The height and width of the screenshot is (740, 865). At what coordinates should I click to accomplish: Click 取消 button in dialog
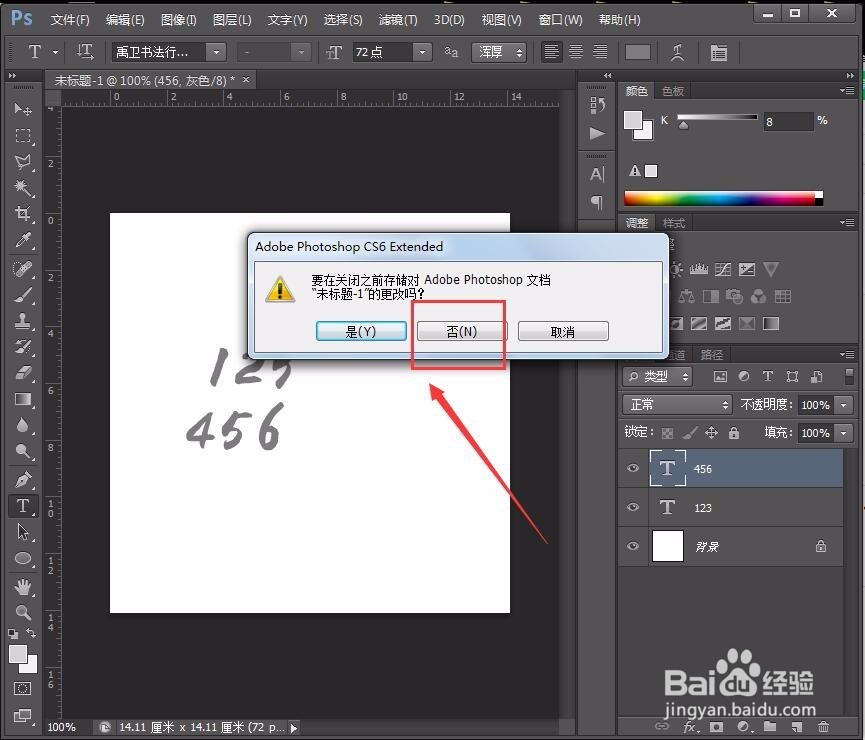563,331
